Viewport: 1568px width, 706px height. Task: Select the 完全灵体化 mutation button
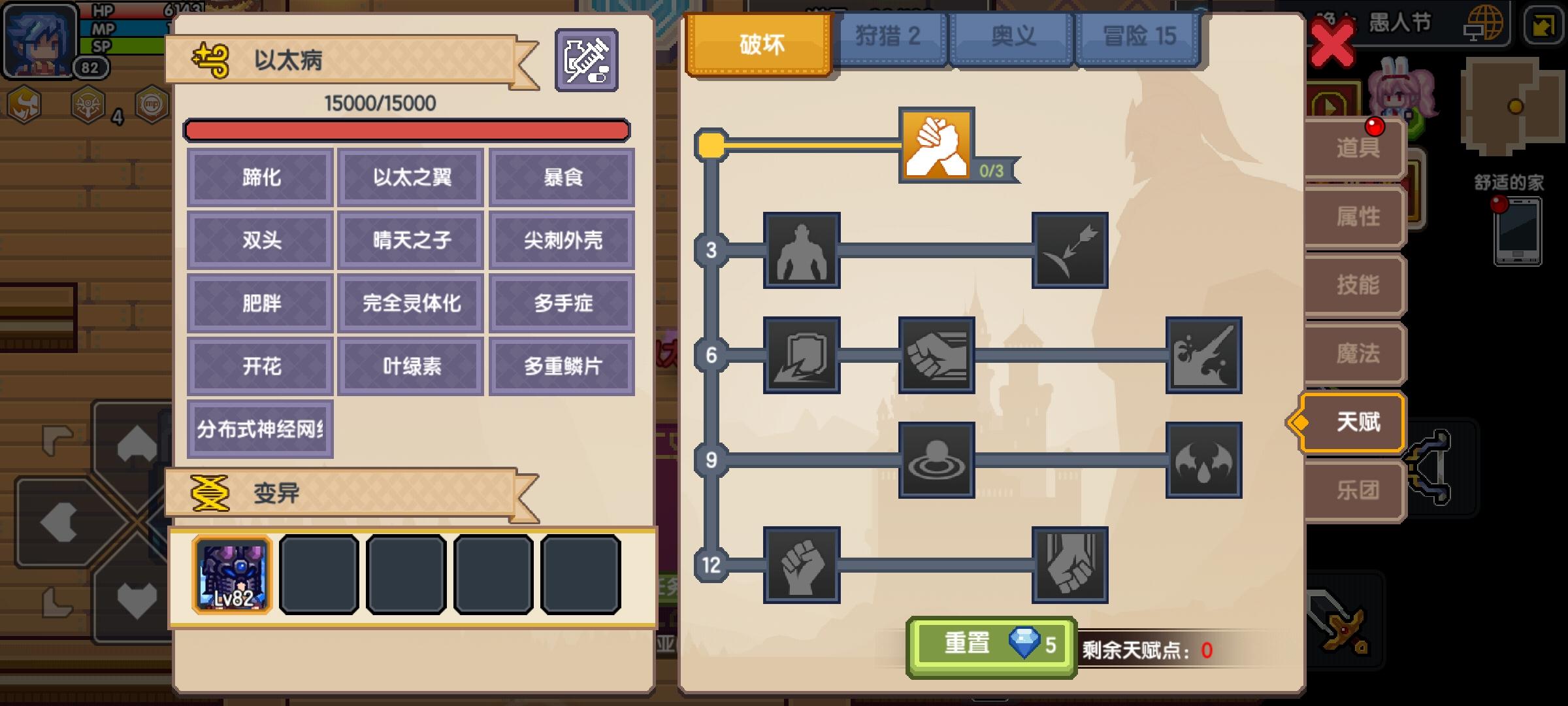point(411,303)
